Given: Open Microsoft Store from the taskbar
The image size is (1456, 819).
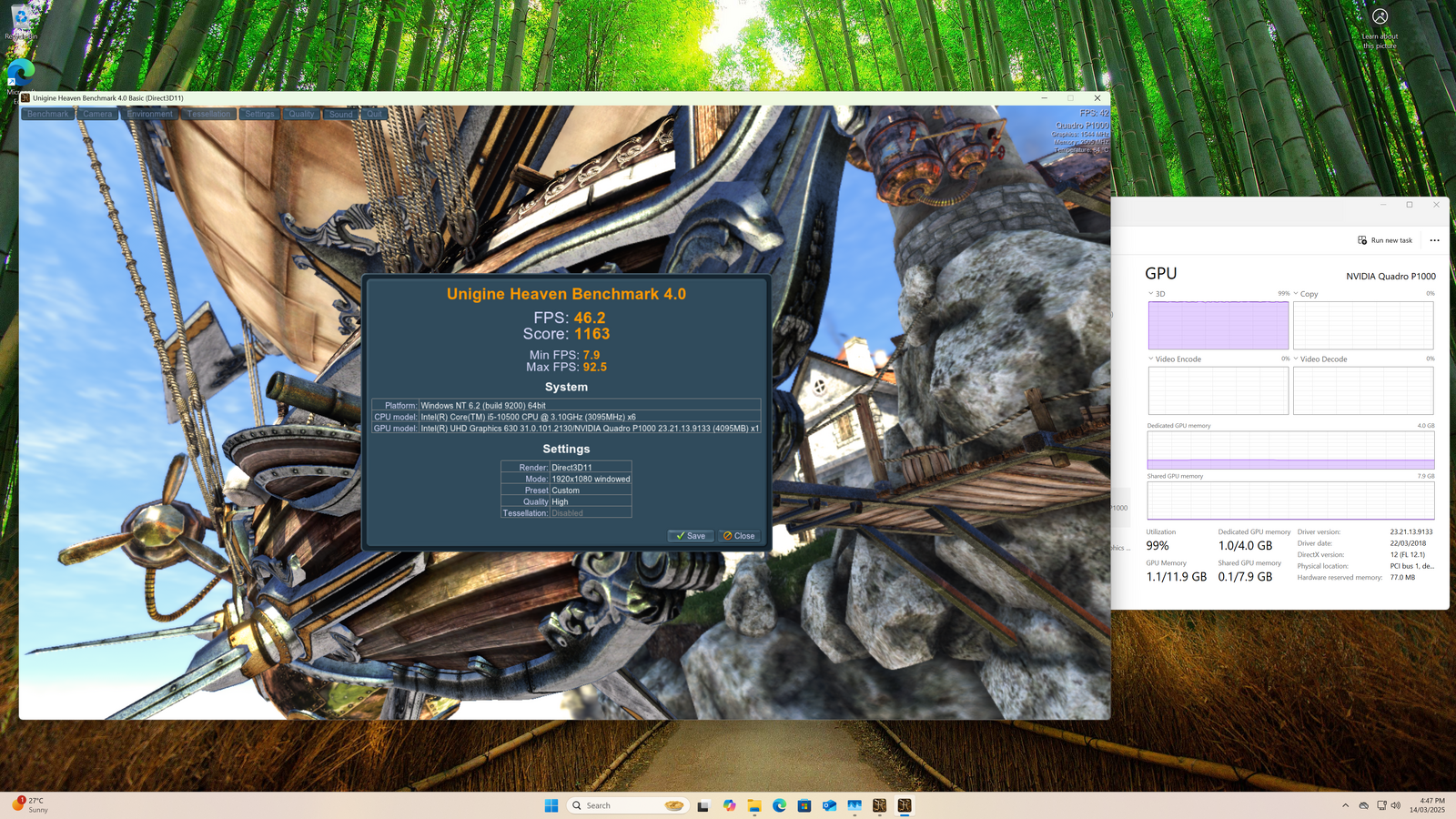Looking at the screenshot, I should click(x=804, y=805).
